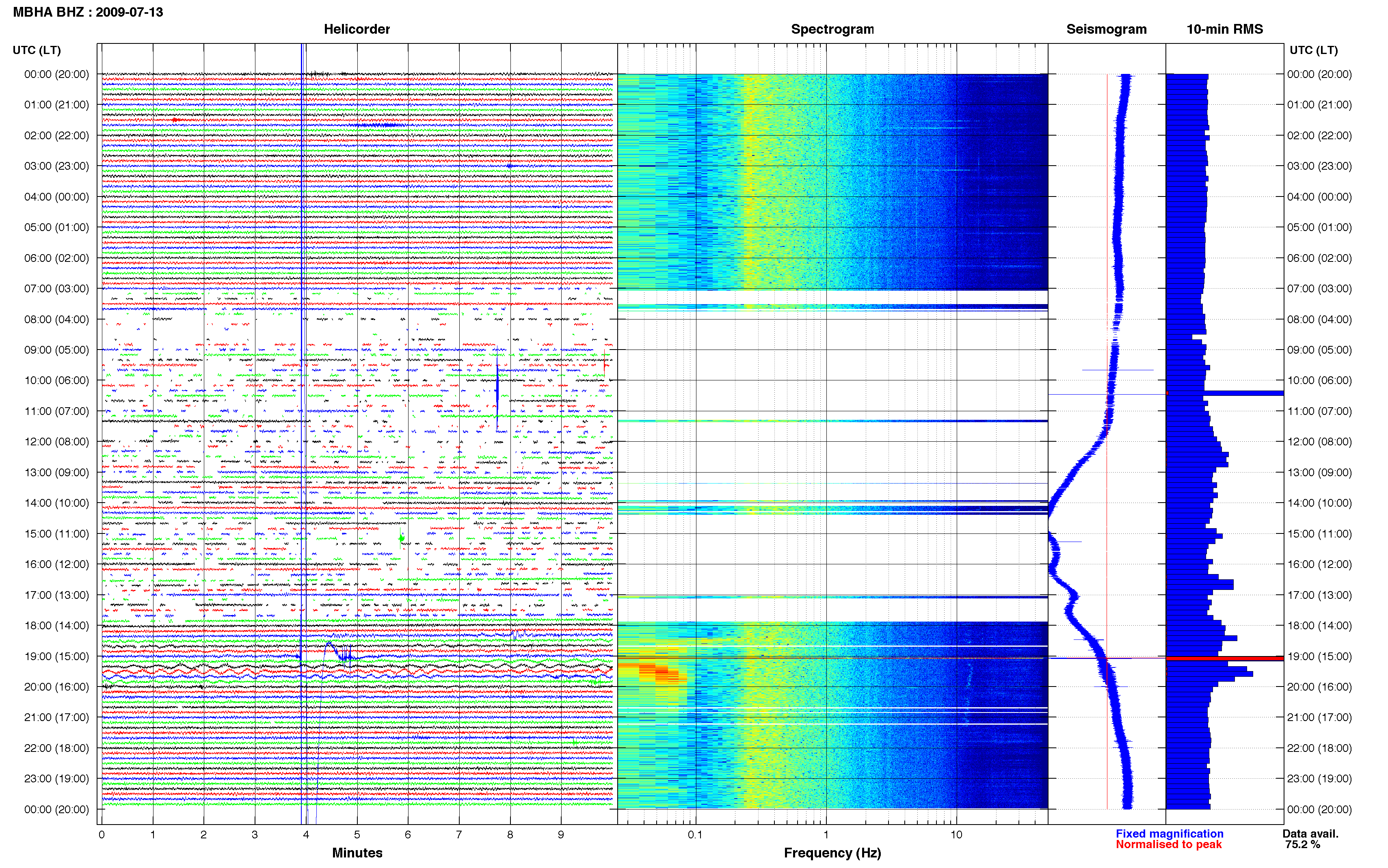This screenshot has height=868, width=1388.
Task: Click the '10' frequency tick label
Action: point(956,835)
